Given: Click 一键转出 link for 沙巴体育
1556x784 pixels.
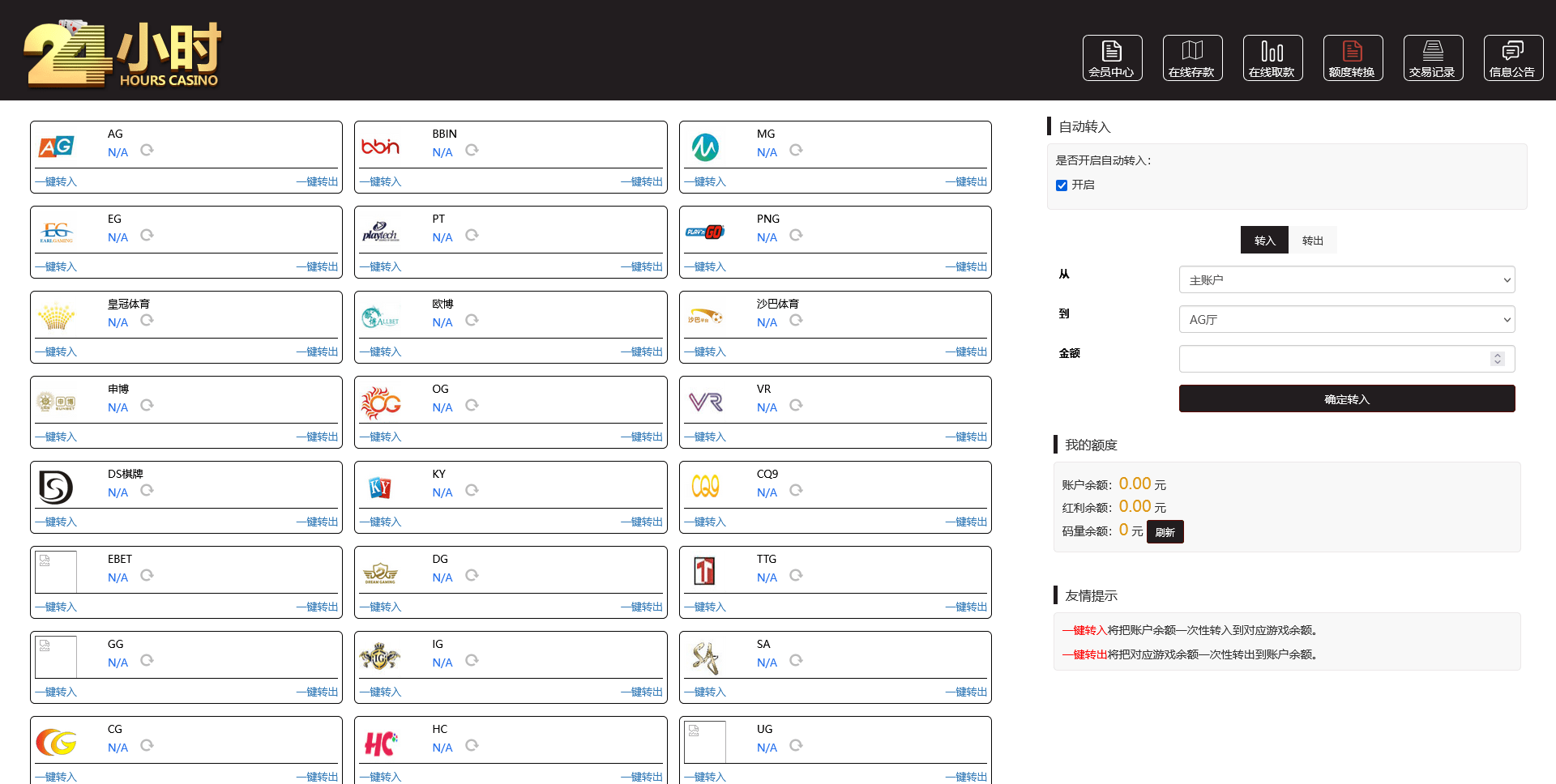Looking at the screenshot, I should pos(966,352).
